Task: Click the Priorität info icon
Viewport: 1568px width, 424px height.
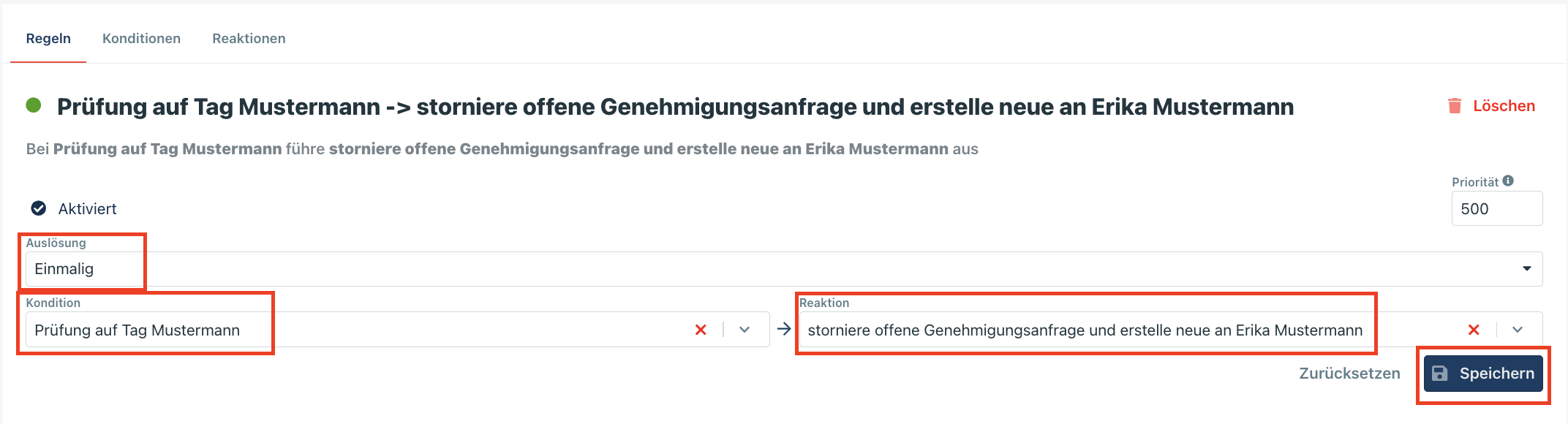Action: [x=1508, y=181]
